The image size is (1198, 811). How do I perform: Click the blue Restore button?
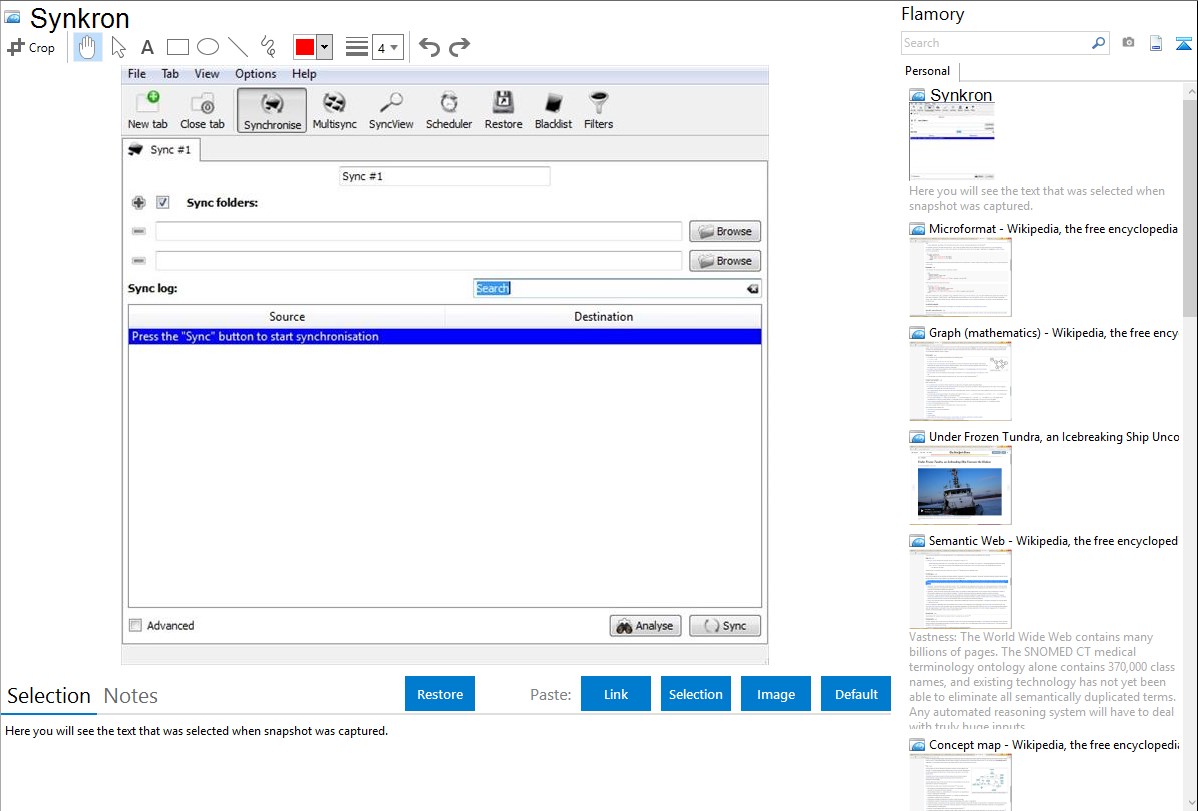[x=440, y=694]
